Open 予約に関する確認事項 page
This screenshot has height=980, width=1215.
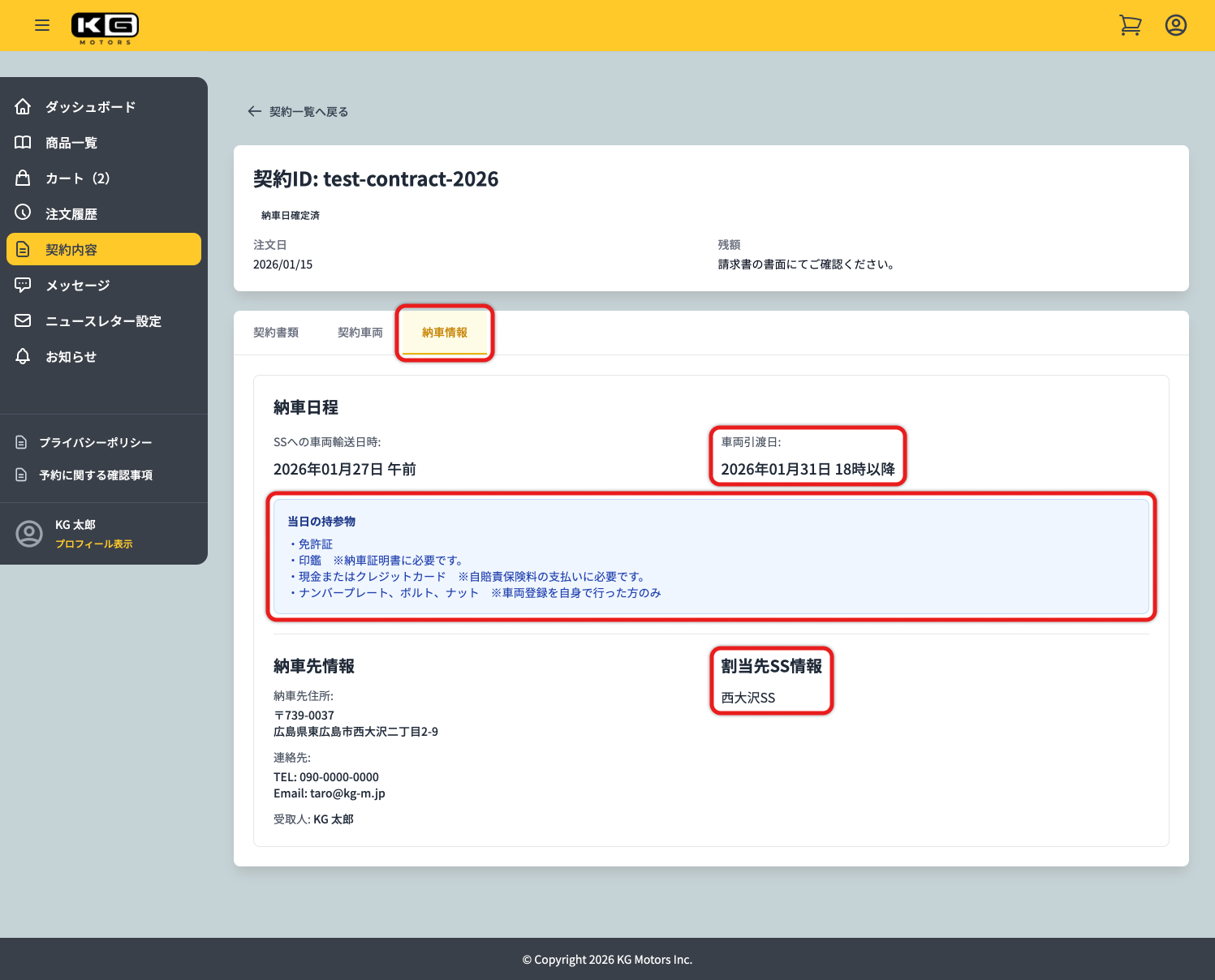click(96, 475)
